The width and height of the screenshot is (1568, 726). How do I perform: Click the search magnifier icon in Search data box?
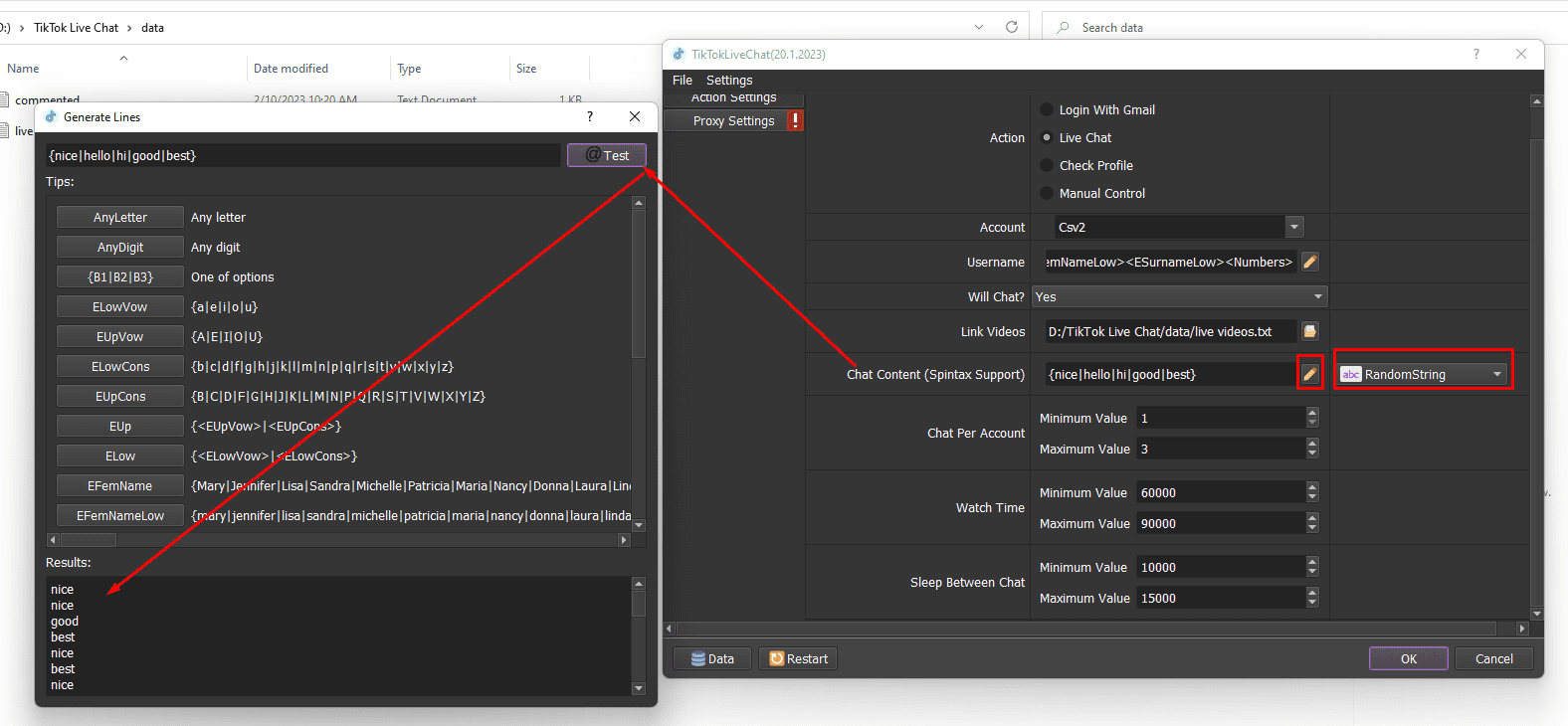[1064, 28]
